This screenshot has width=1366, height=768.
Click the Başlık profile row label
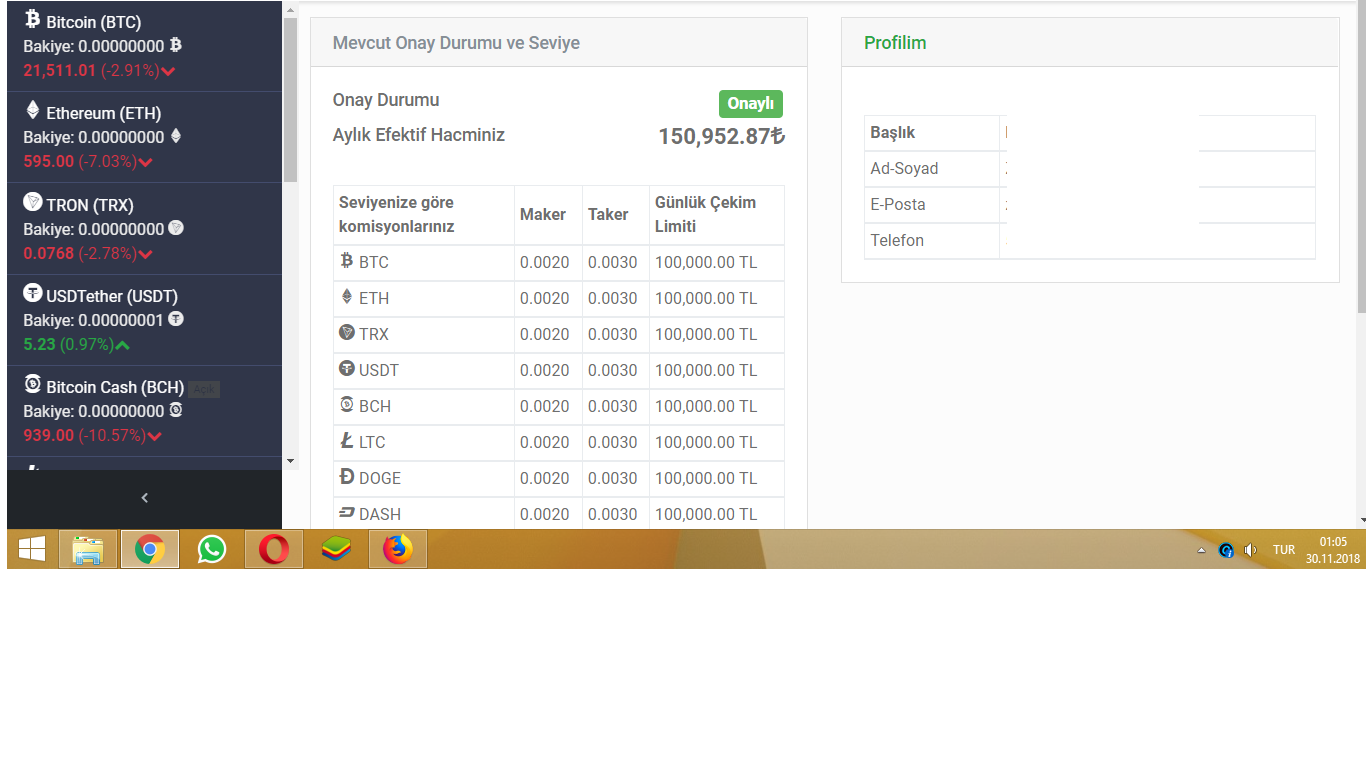(893, 132)
